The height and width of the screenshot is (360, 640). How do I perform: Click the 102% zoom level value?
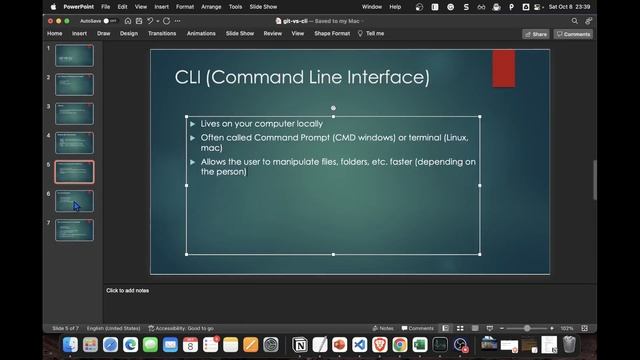click(x=567, y=328)
